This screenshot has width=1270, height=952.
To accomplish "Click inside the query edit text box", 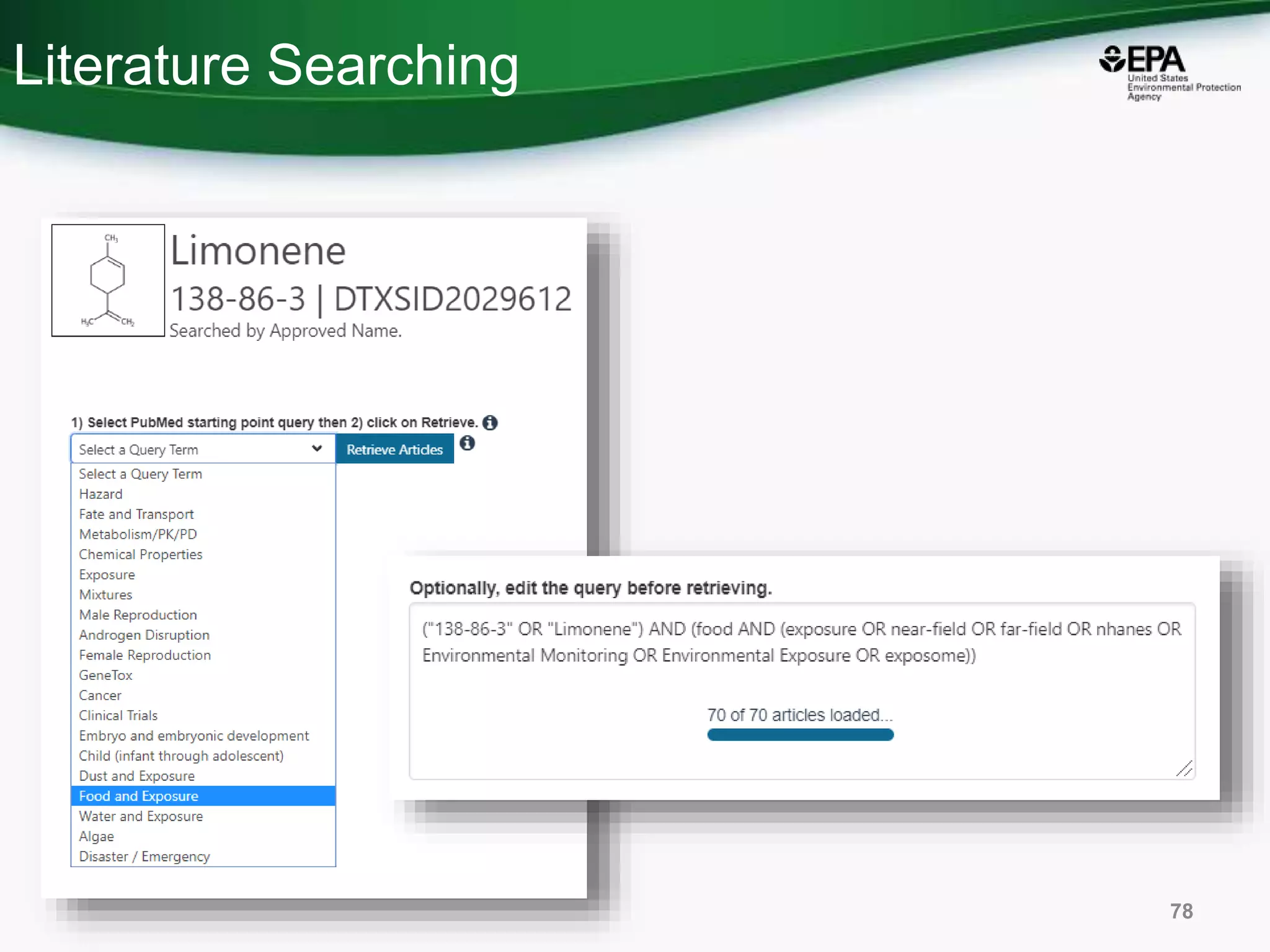I will tap(802, 691).
